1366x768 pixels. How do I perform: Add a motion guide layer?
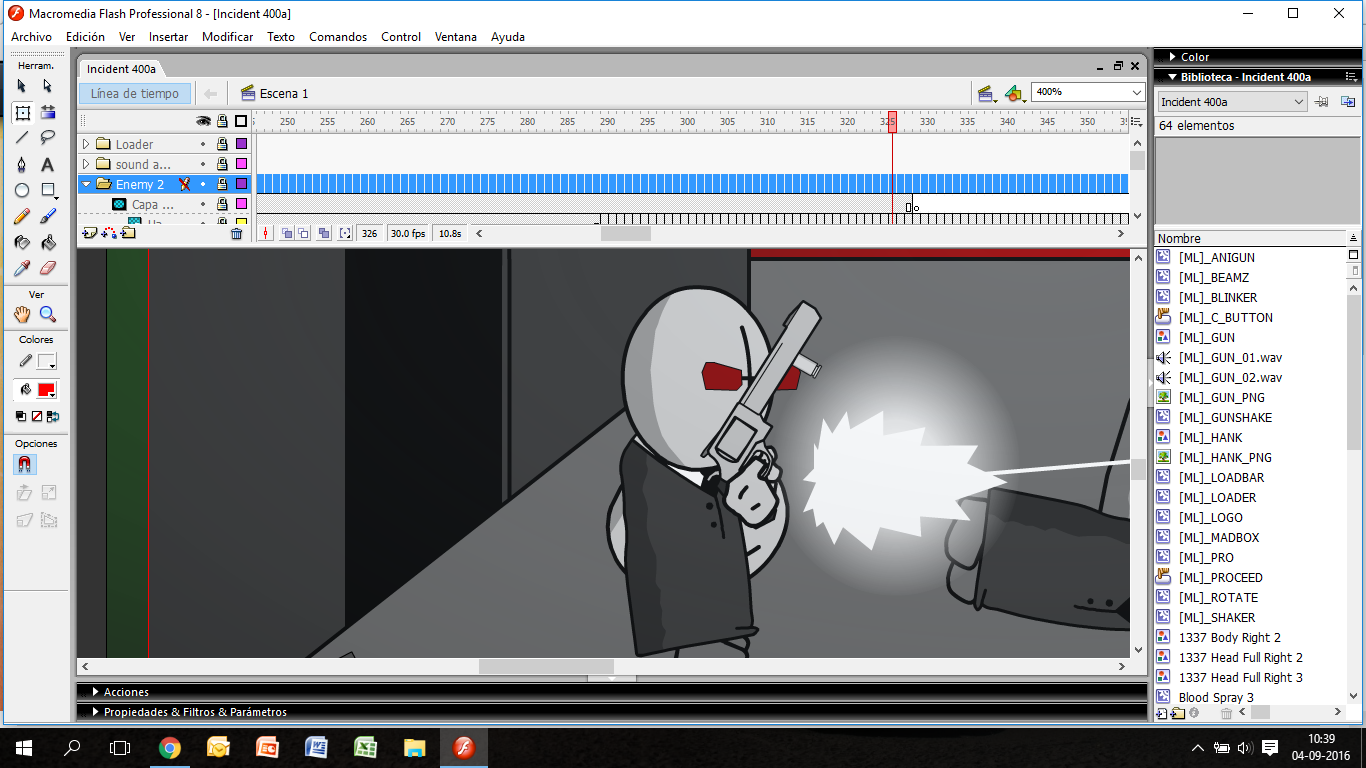pyautogui.click(x=109, y=233)
